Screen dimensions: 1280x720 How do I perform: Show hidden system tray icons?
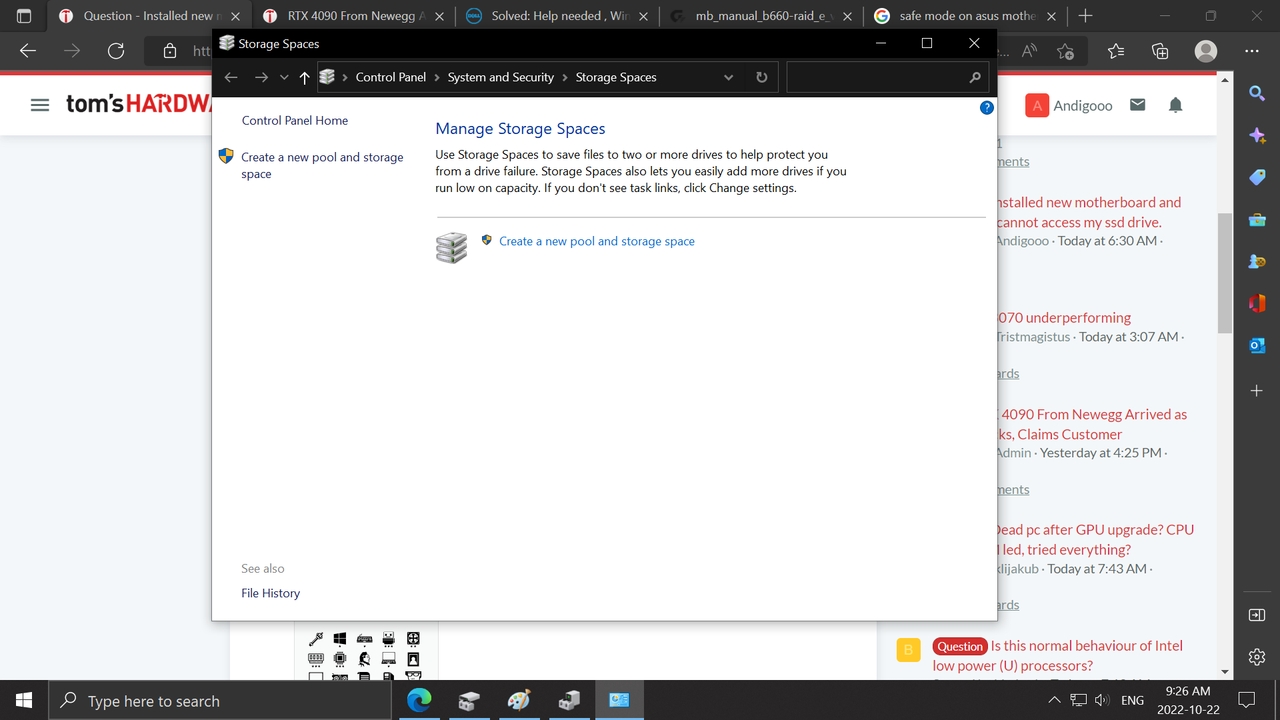pos(1054,700)
